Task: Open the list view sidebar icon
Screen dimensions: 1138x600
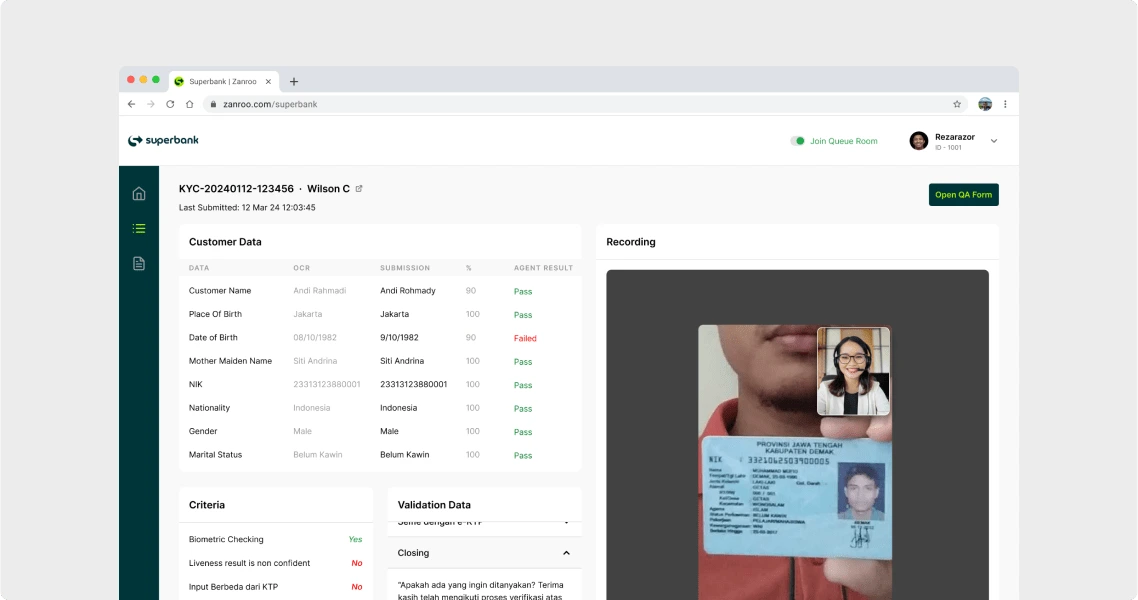Action: pos(139,229)
